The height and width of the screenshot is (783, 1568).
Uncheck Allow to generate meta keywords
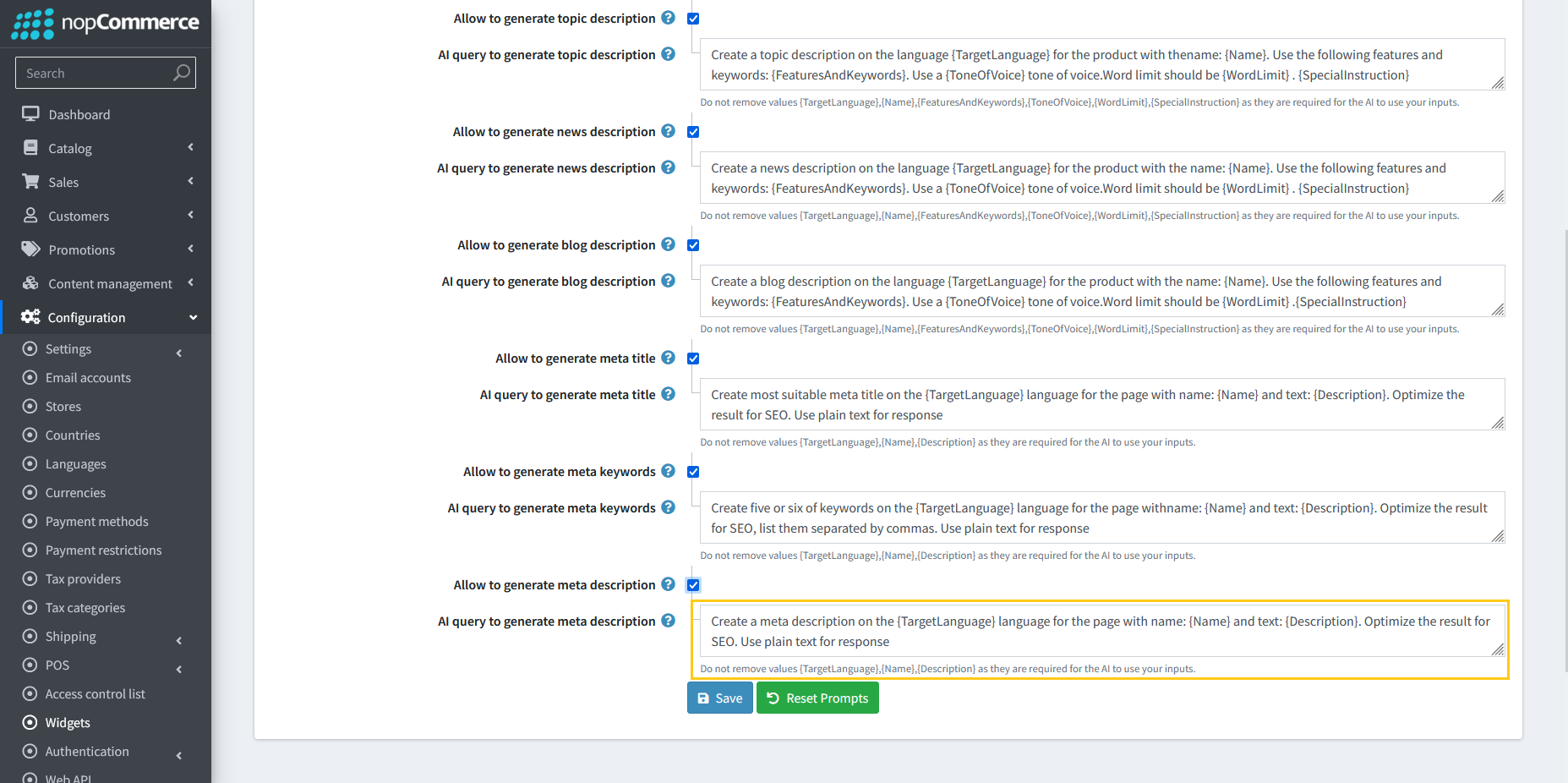point(693,472)
